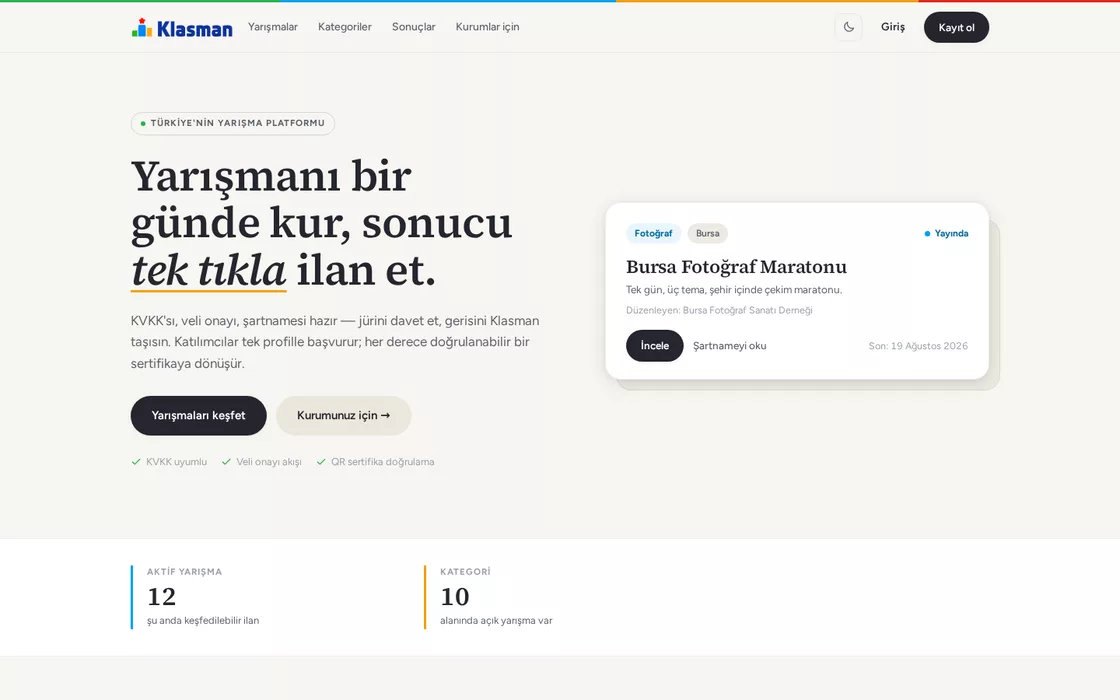This screenshot has width=1120, height=700.
Task: Click the AKTİF YARIŞMA count 12
Action: pos(161,596)
